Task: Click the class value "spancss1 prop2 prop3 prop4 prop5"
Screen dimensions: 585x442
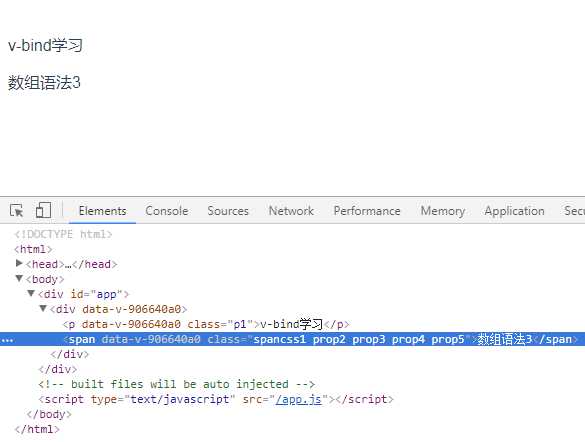Action: pyautogui.click(x=359, y=339)
